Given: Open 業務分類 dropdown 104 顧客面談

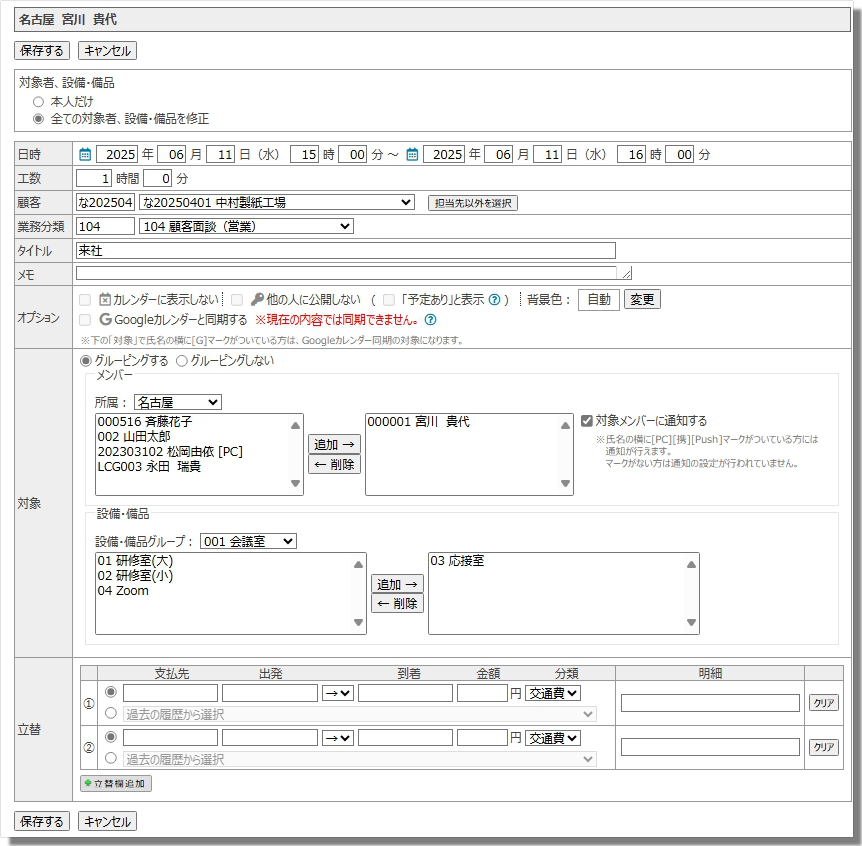Looking at the screenshot, I should (246, 226).
